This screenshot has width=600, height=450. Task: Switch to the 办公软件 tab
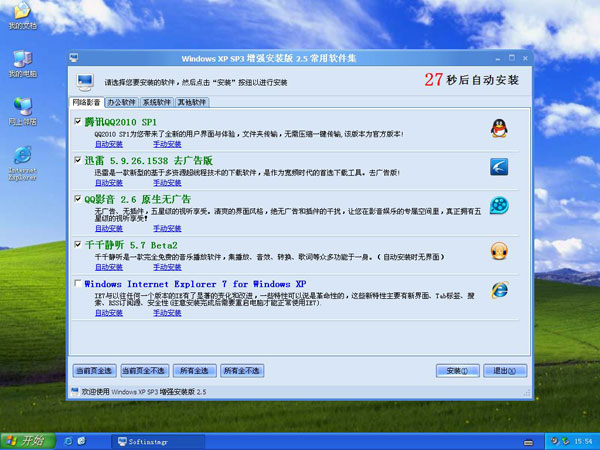coord(121,102)
